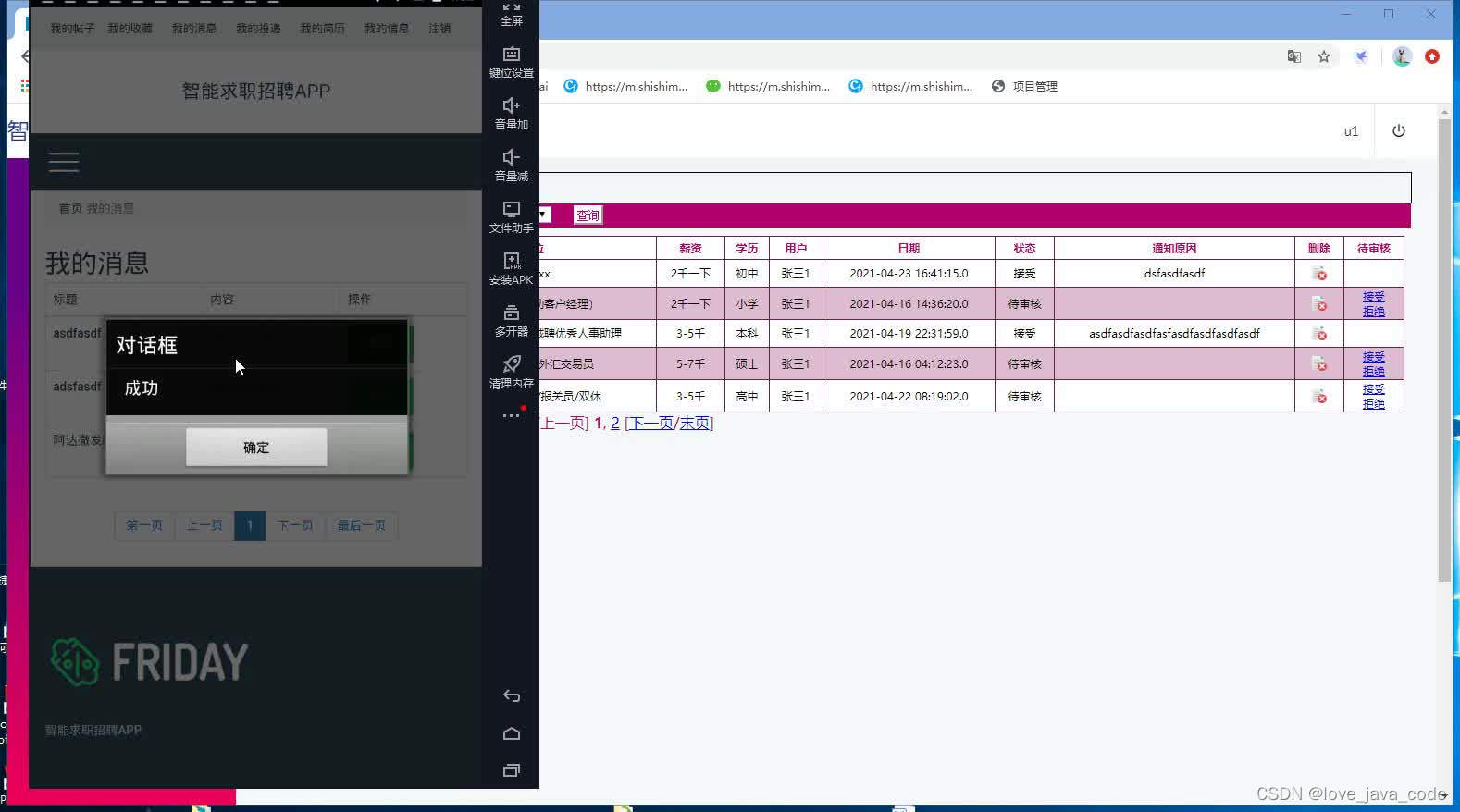Screen dimensions: 1460x812
Task: Click the 末页 last page link
Action: point(694,424)
